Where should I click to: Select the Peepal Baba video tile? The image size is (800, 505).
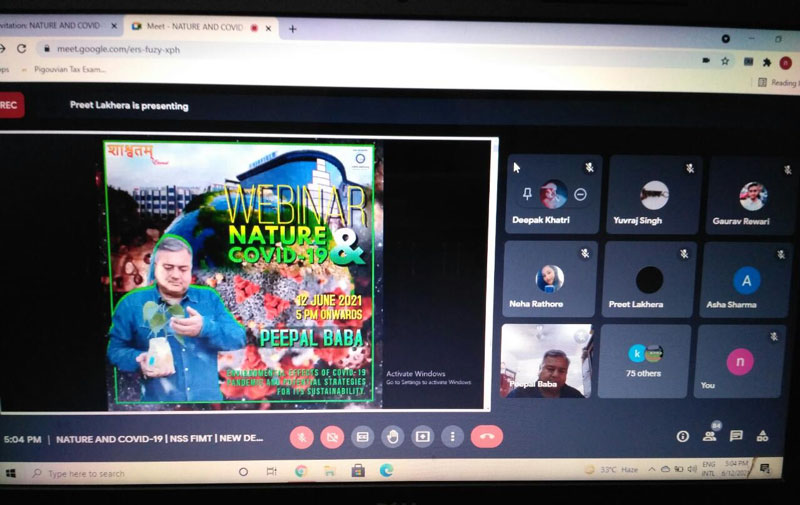(547, 361)
